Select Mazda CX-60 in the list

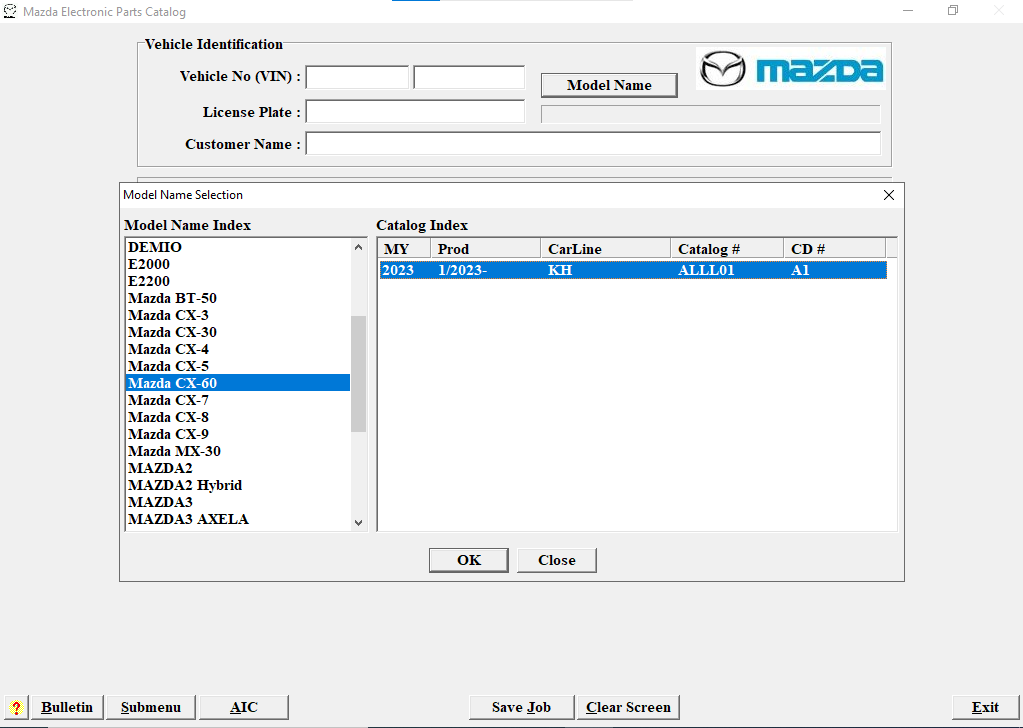[237, 383]
